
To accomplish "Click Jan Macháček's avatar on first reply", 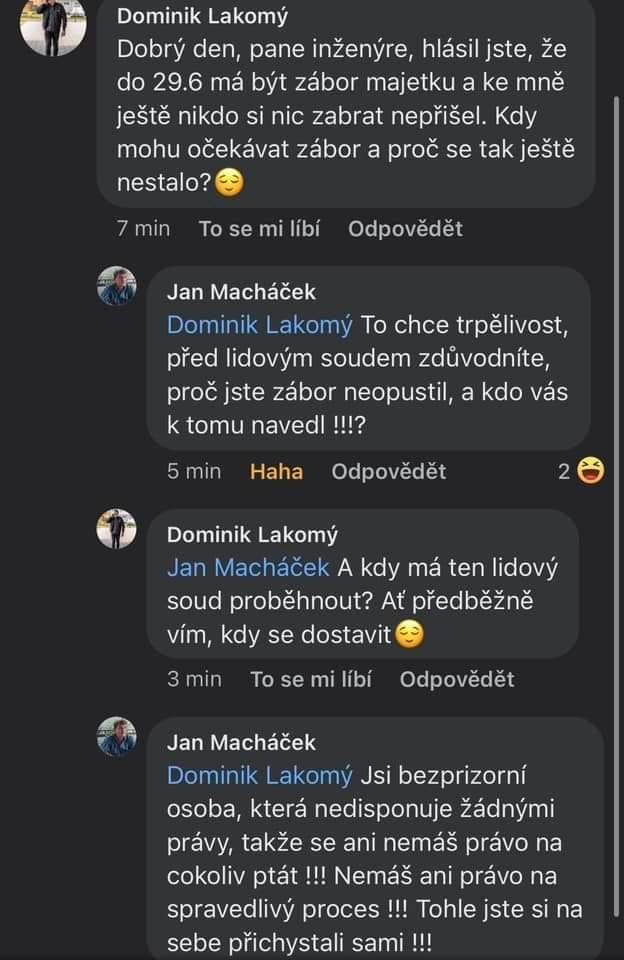I will (x=116, y=286).
